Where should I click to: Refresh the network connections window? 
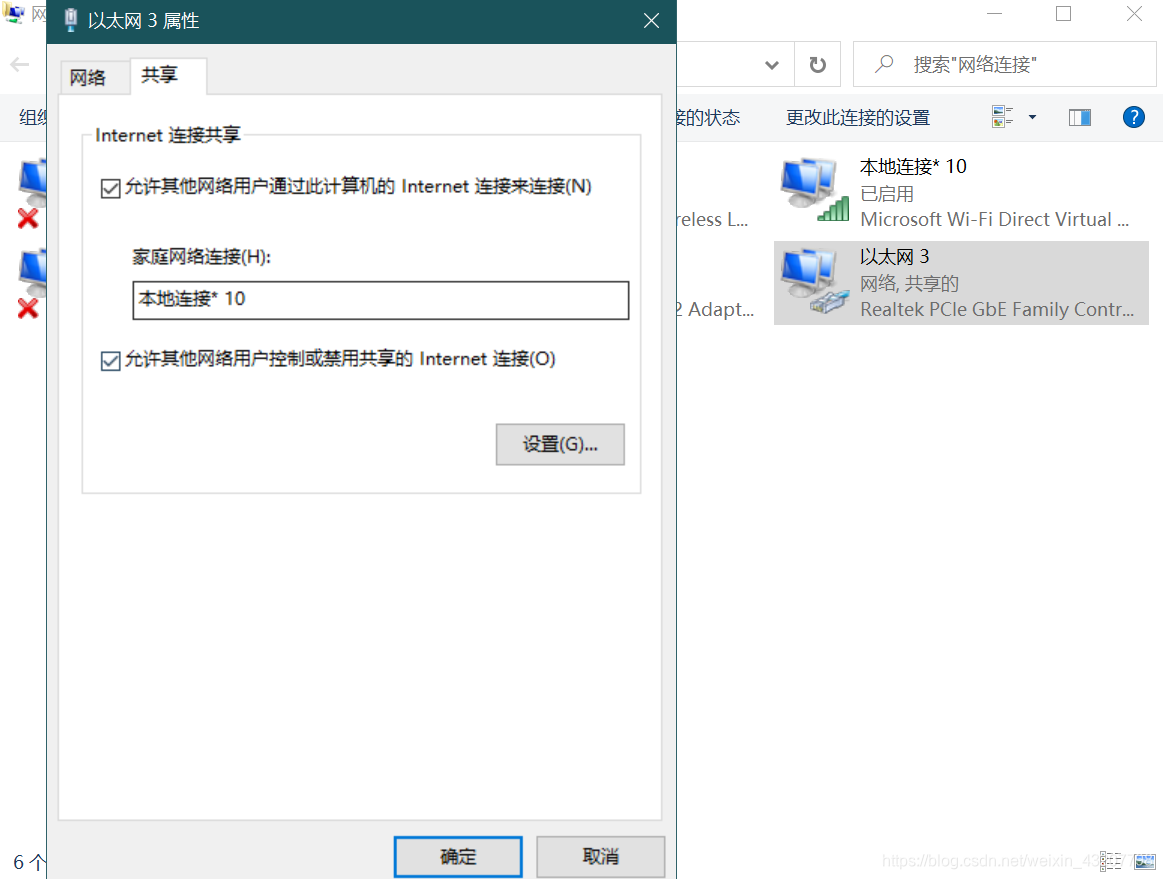pos(817,65)
